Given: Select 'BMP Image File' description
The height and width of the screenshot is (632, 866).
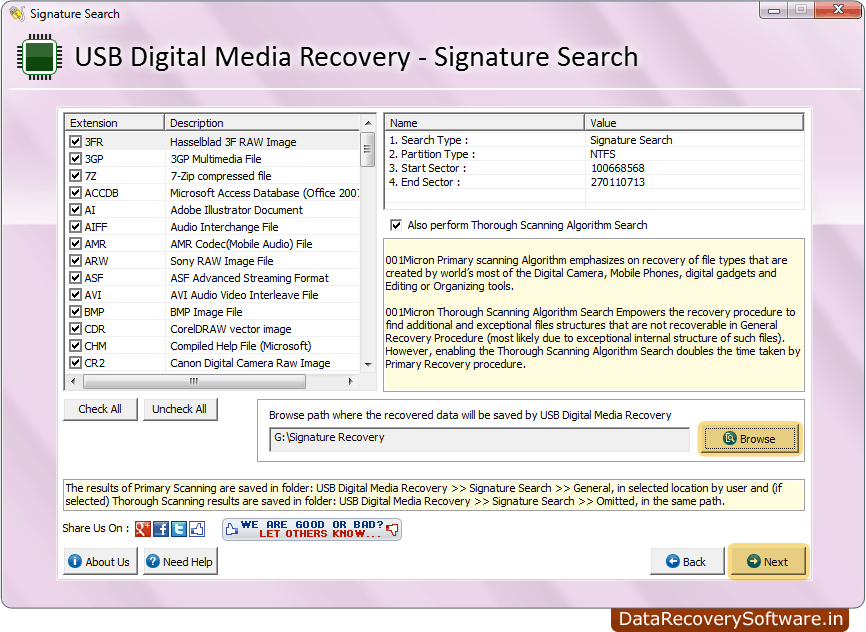Looking at the screenshot, I should [206, 312].
